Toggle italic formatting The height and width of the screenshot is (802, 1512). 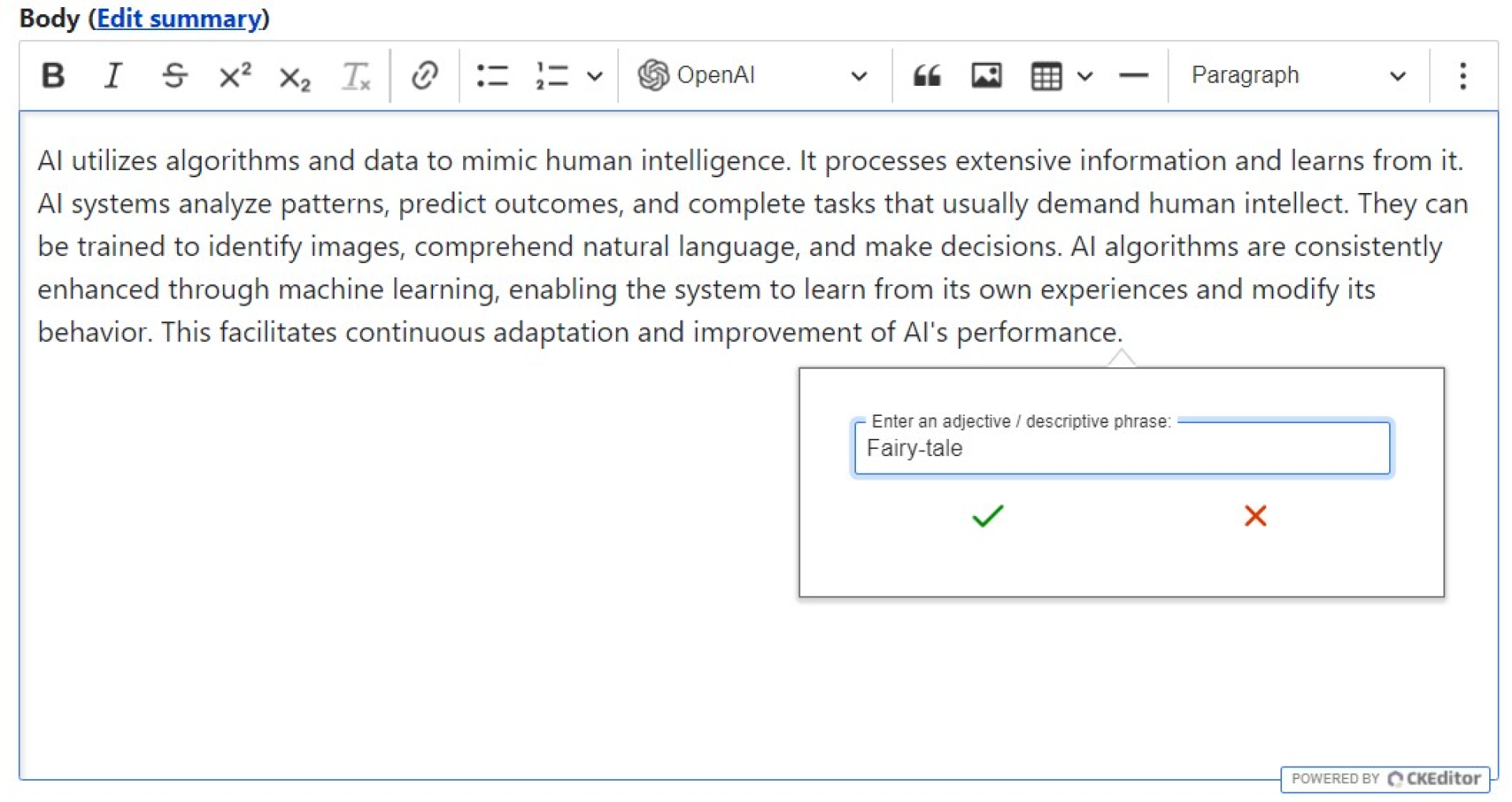coord(113,76)
